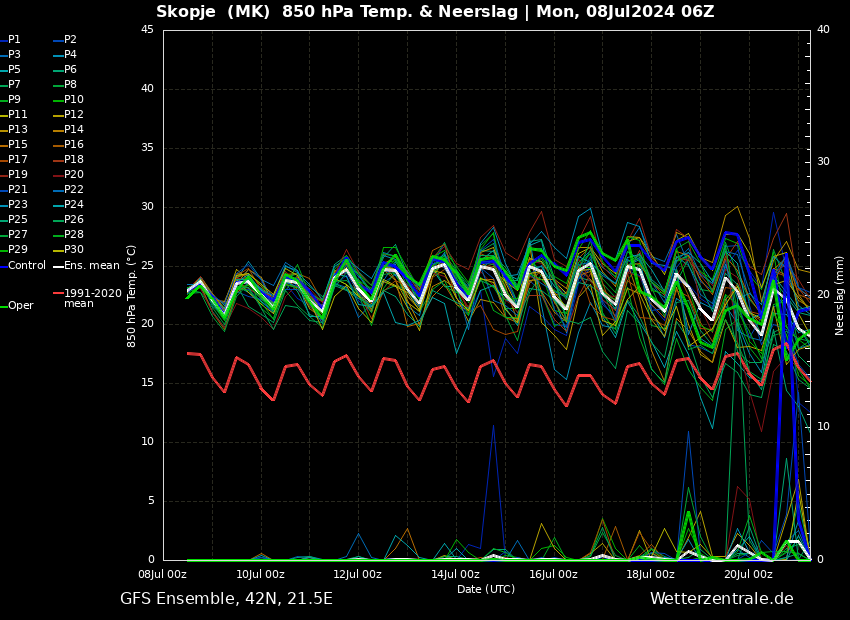Click the P30 legend entry

point(73,250)
